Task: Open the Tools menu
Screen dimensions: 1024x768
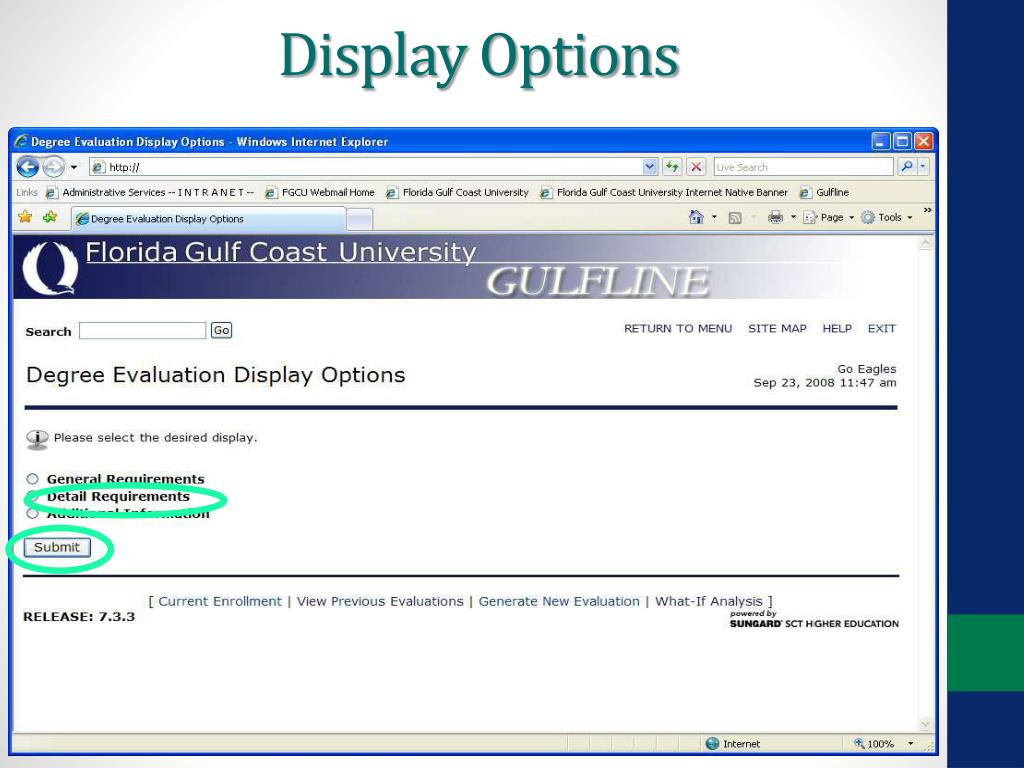Action: 886,217
